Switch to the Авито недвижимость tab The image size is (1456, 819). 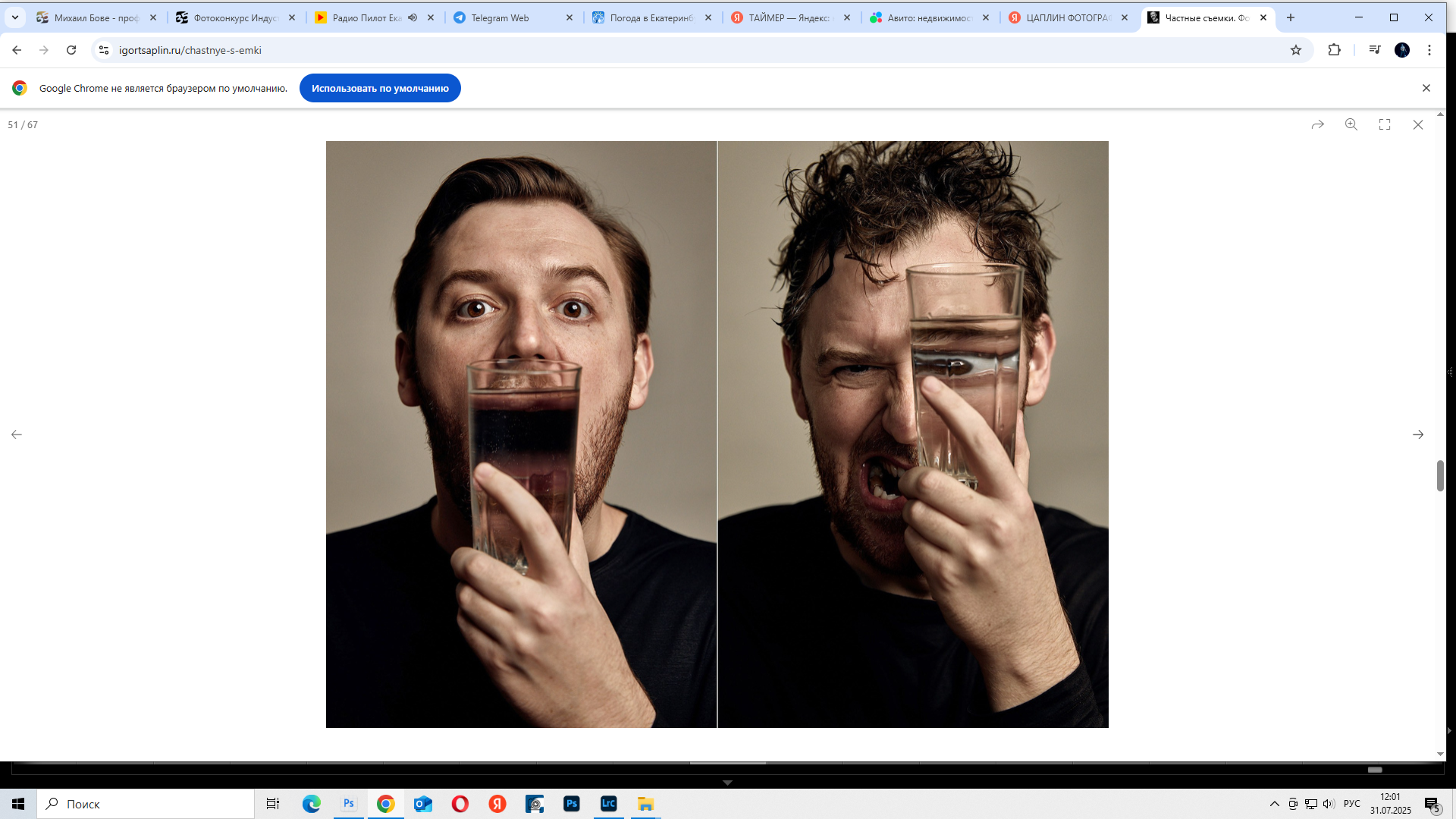coord(929,17)
